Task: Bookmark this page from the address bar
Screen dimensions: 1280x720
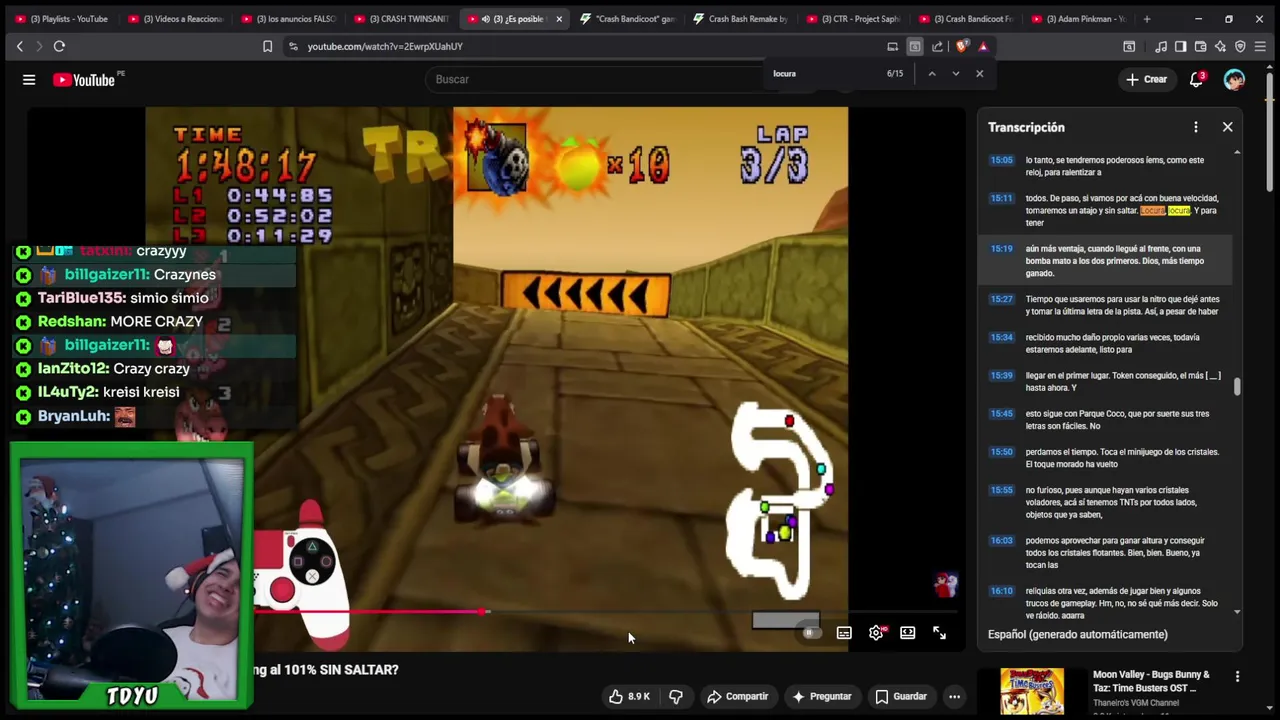Action: tap(267, 46)
